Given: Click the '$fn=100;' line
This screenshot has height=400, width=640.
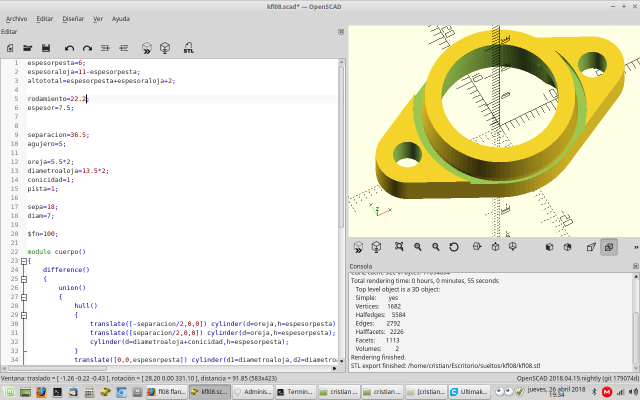Looking at the screenshot, I should (42, 234).
